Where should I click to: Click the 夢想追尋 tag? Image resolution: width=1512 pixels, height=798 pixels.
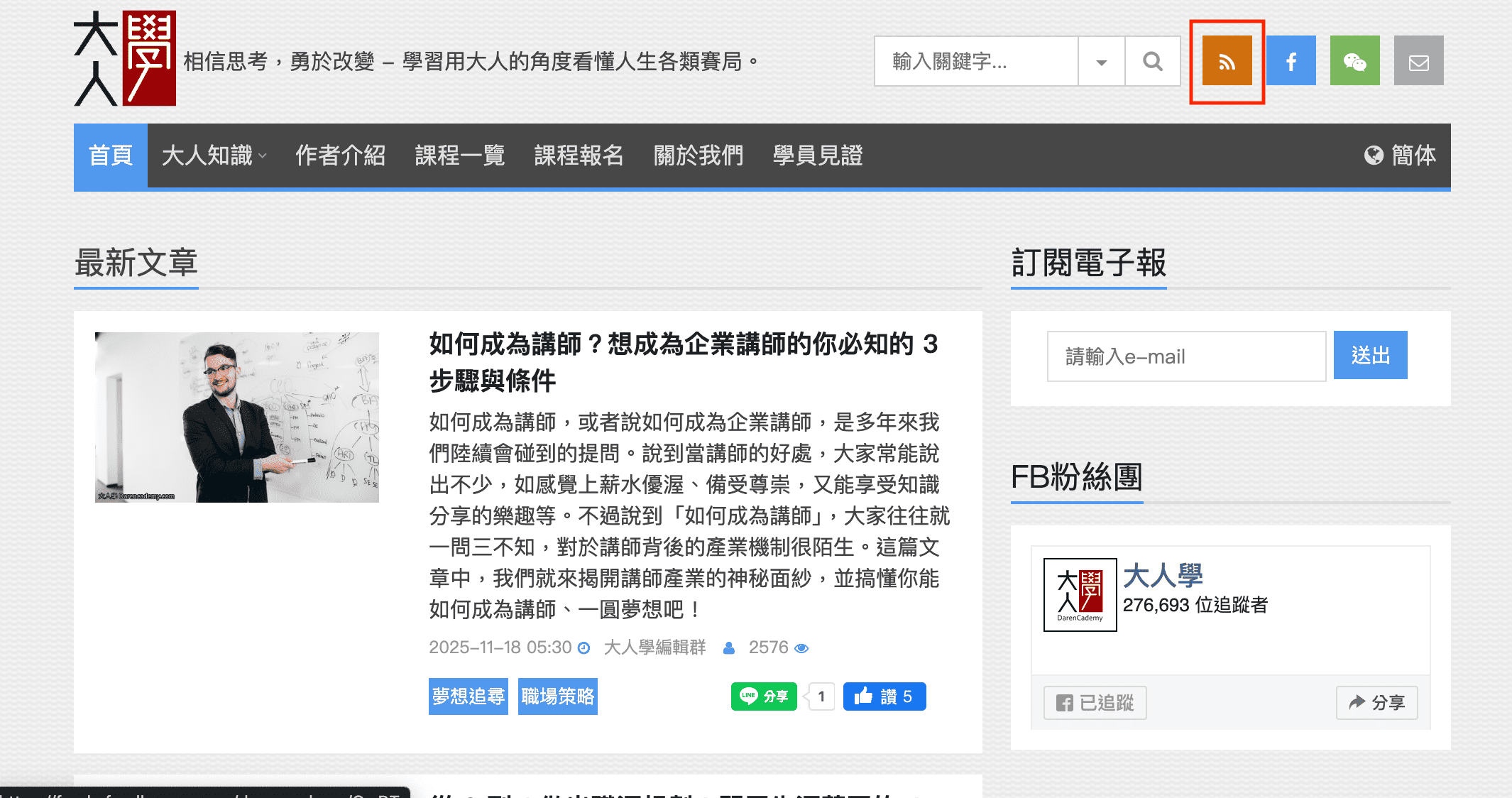(x=468, y=696)
